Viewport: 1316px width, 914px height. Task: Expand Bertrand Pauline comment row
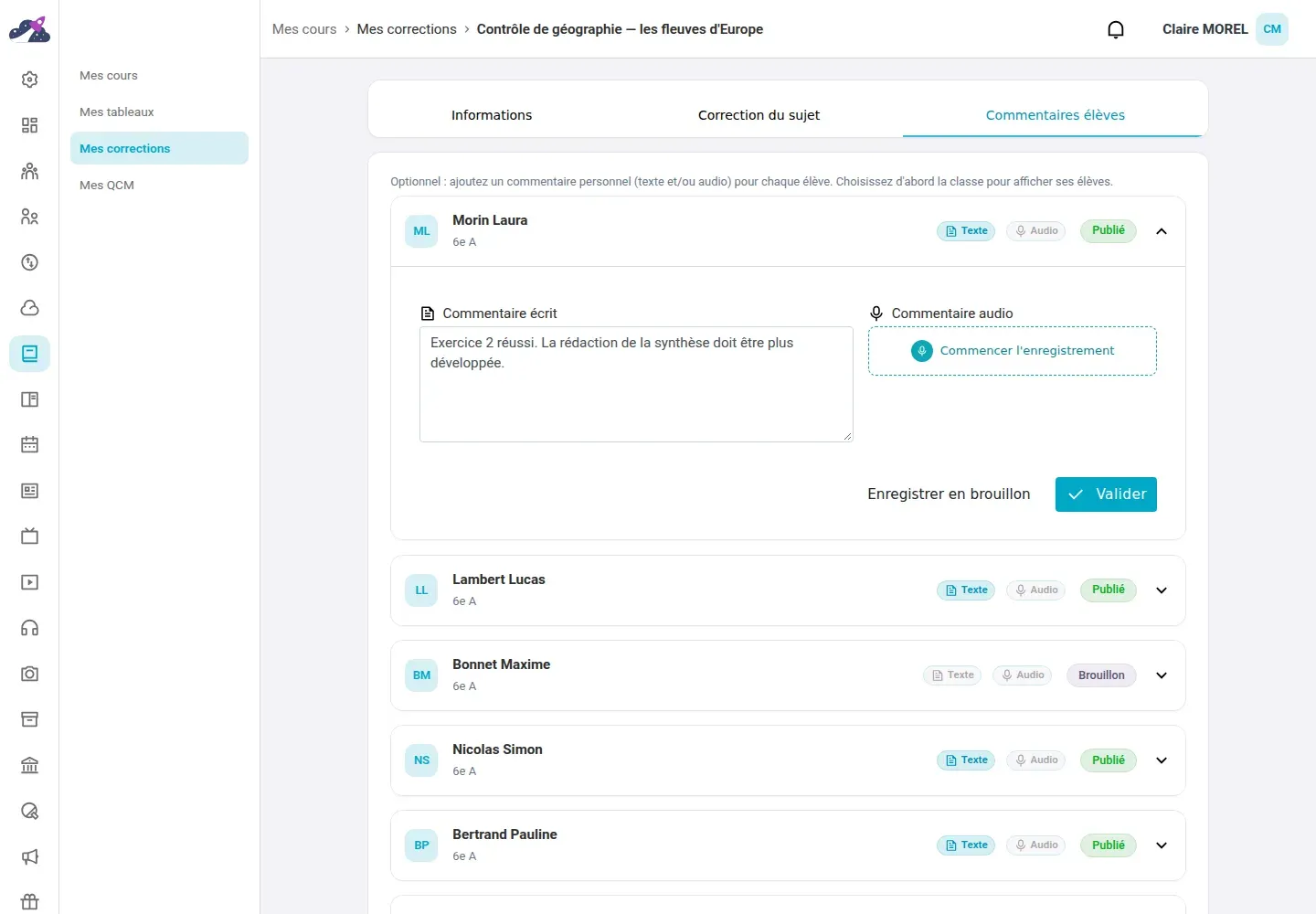[x=1162, y=845]
